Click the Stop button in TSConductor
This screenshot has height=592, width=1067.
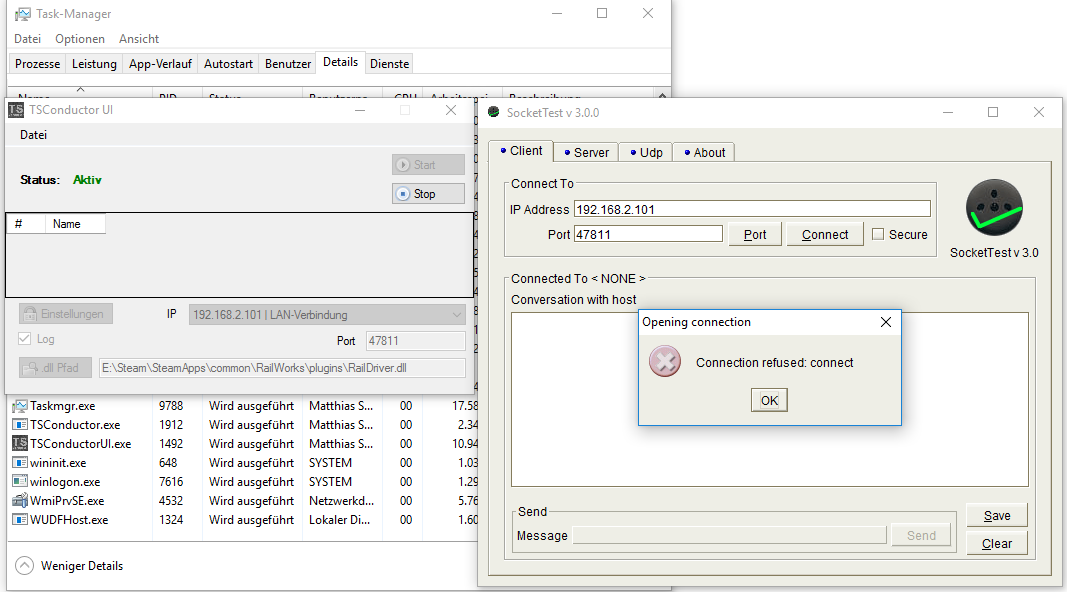[x=428, y=193]
